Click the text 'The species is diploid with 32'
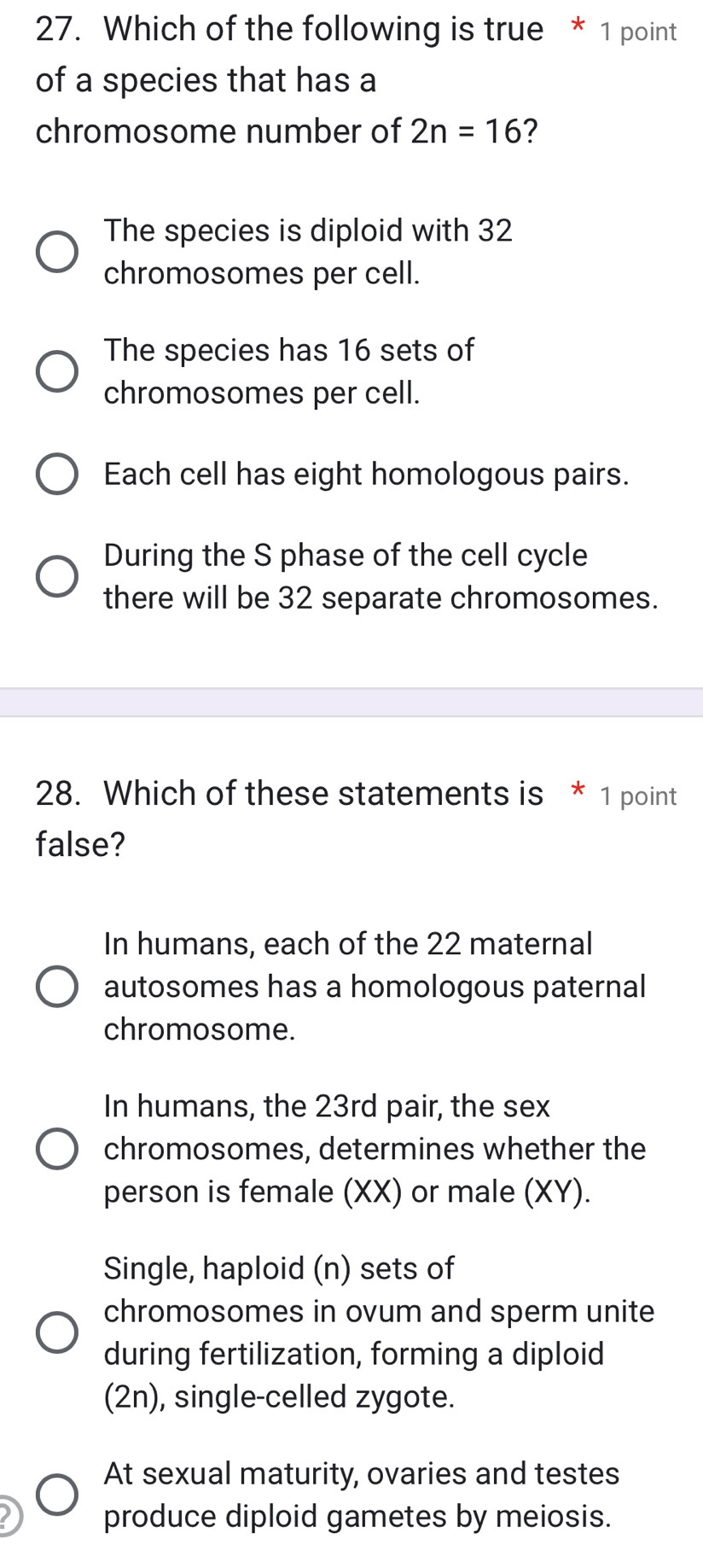703x1568 pixels. click(308, 230)
